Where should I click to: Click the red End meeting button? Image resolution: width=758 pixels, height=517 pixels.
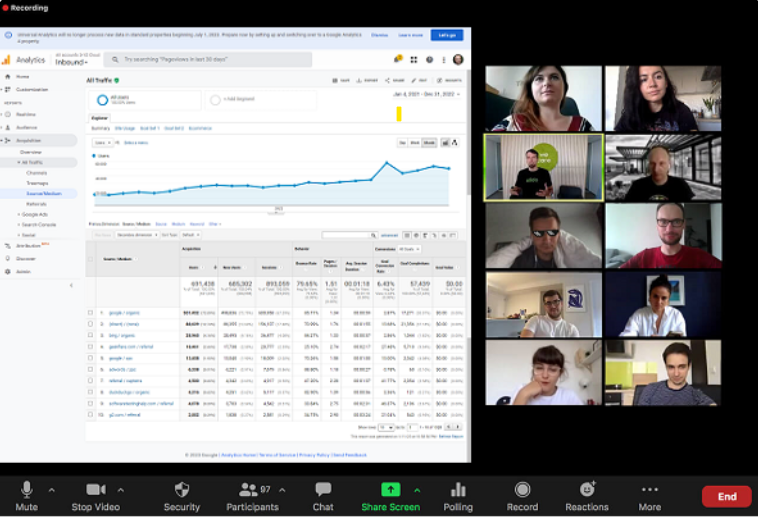point(726,496)
